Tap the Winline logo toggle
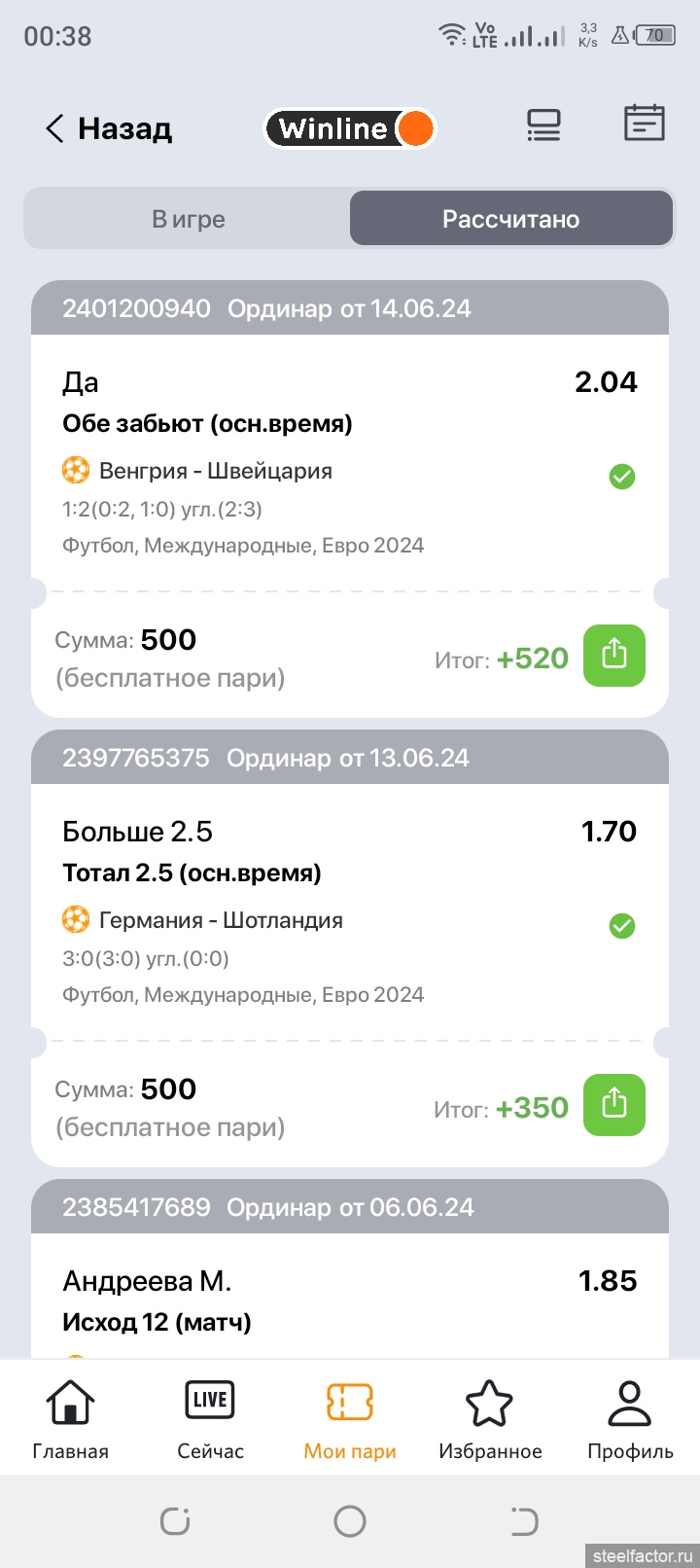Screen dimensions: 700x1568 click(x=350, y=128)
